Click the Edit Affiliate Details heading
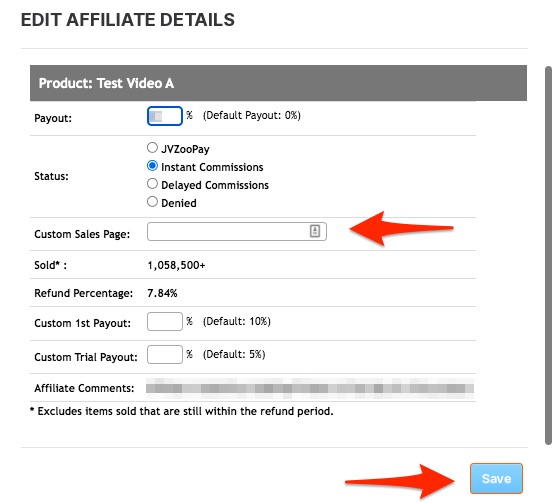 (x=128, y=19)
